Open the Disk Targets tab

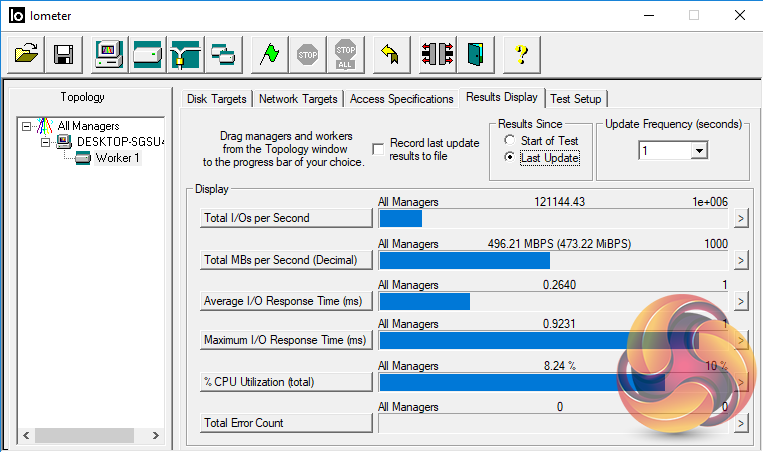(218, 99)
